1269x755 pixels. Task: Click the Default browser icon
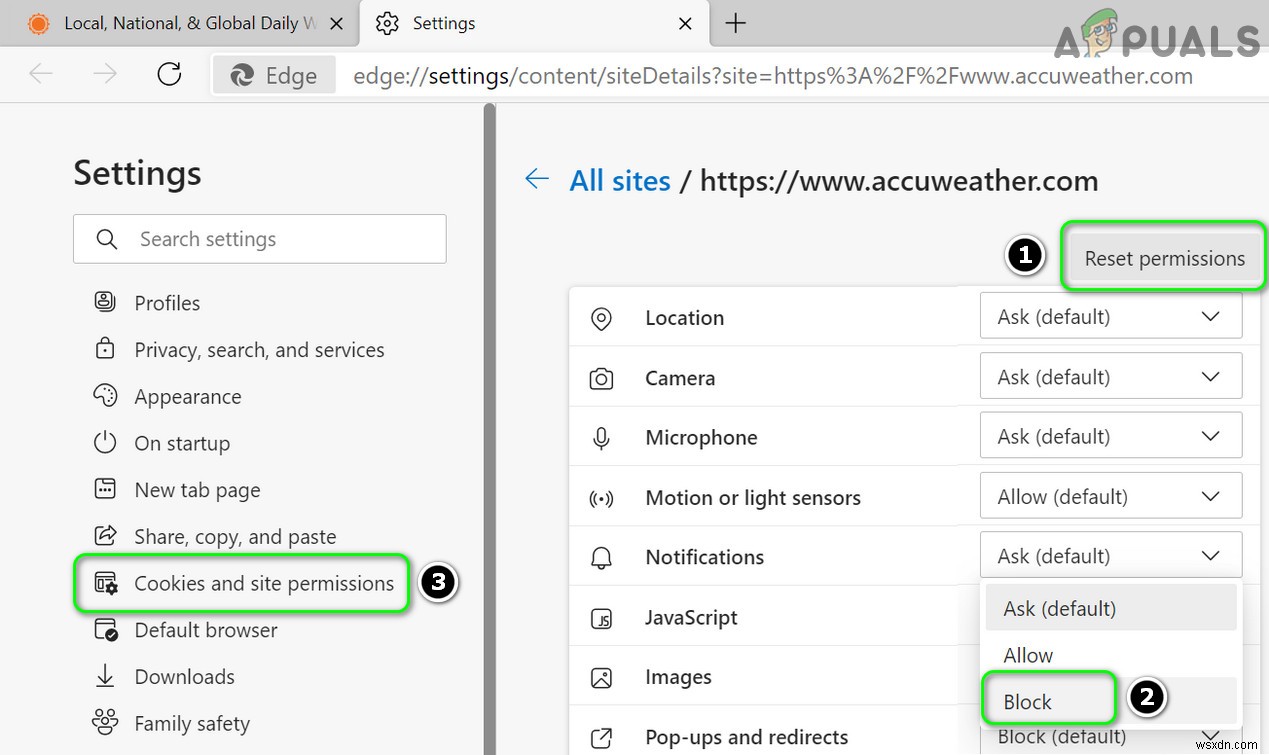pos(105,630)
